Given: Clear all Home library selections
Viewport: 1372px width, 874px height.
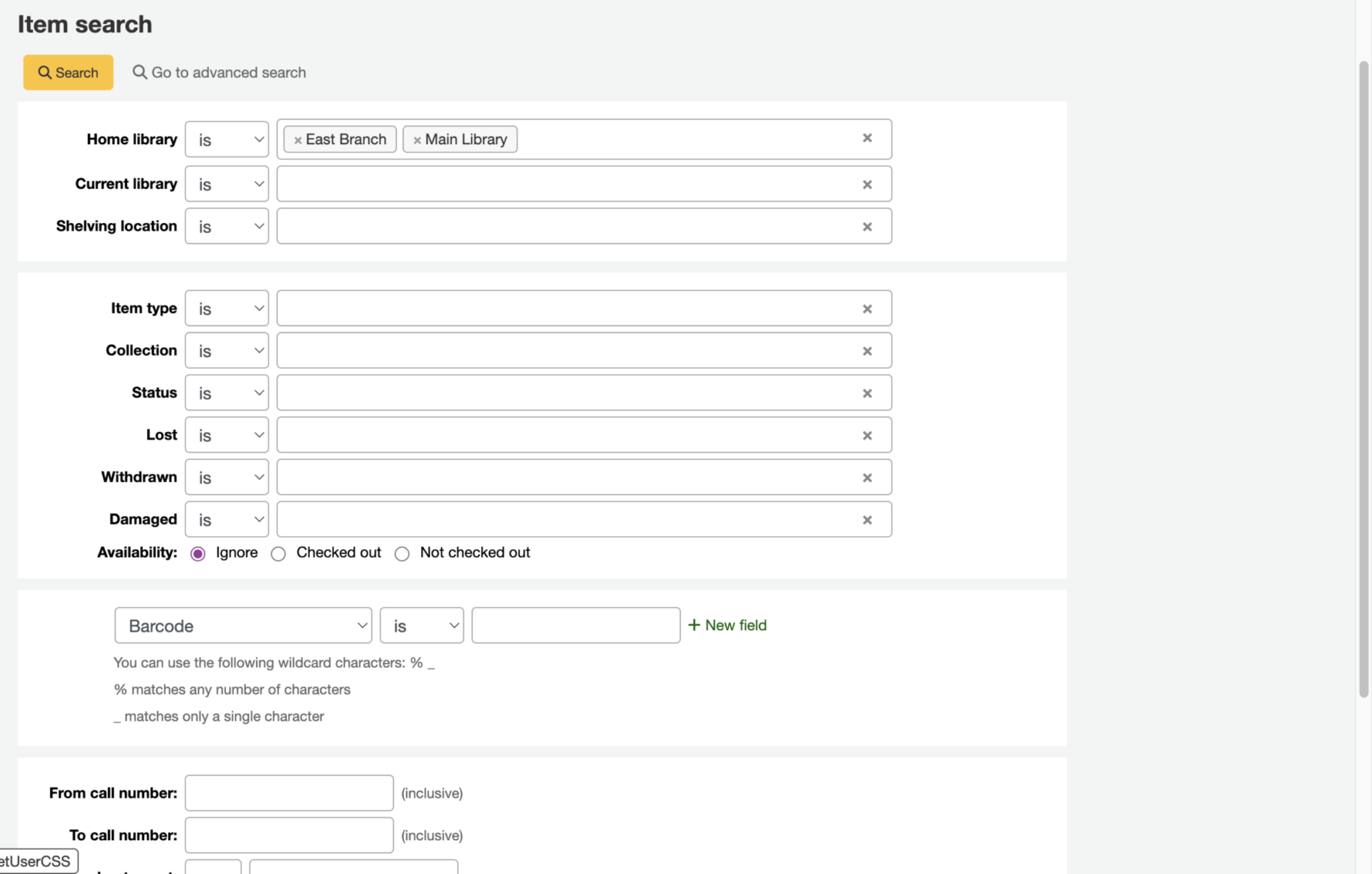Looking at the screenshot, I should [x=867, y=138].
